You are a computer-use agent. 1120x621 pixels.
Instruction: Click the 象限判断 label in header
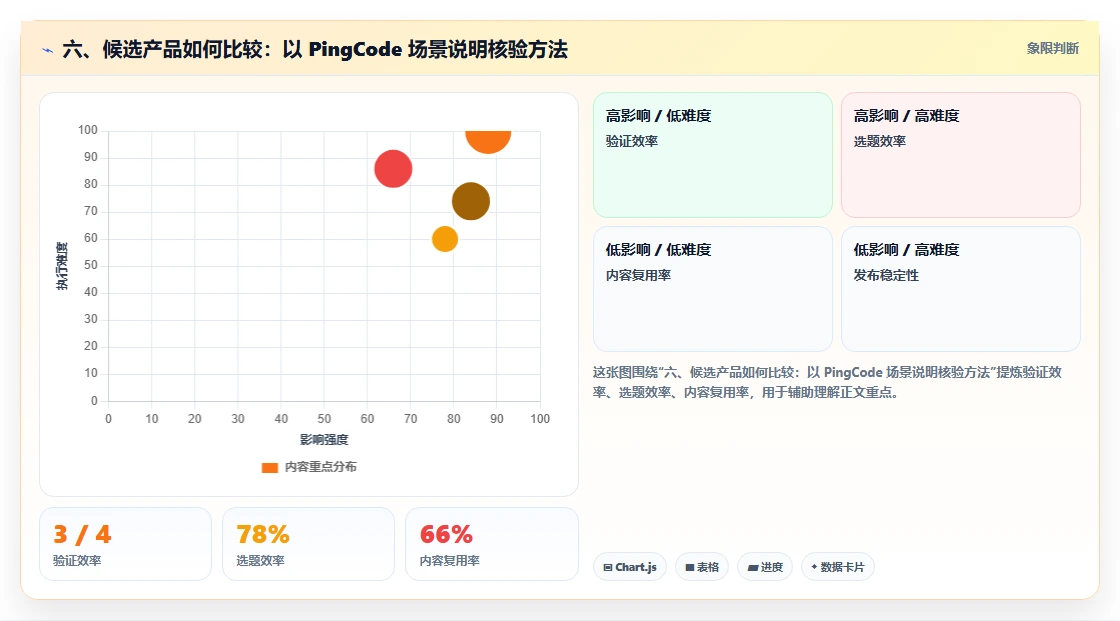pos(1052,49)
